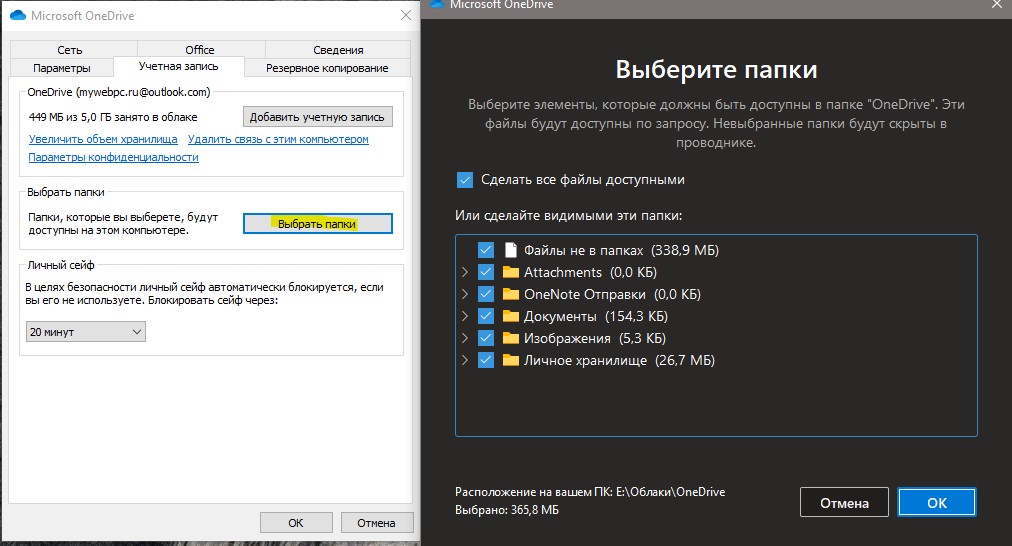The image size is (1012, 546).
Task: Click the Attachments folder icon
Action: coord(511,272)
